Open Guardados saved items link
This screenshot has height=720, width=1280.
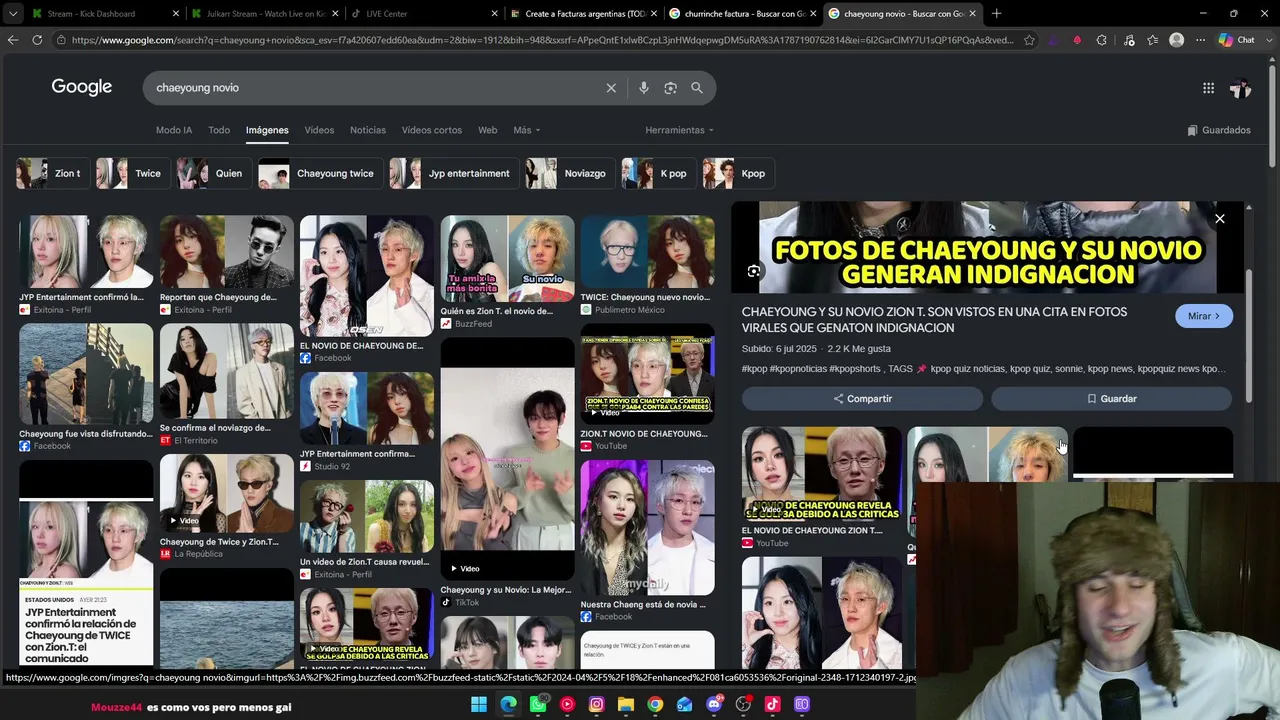click(1219, 130)
